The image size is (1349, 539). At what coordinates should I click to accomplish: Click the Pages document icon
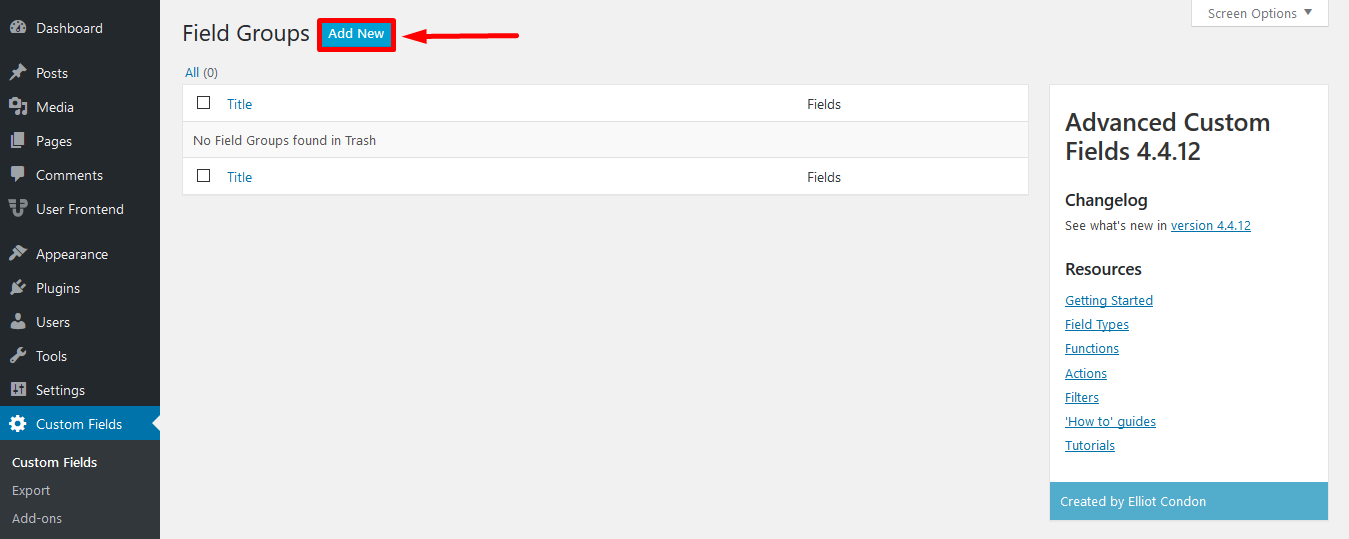(18, 141)
